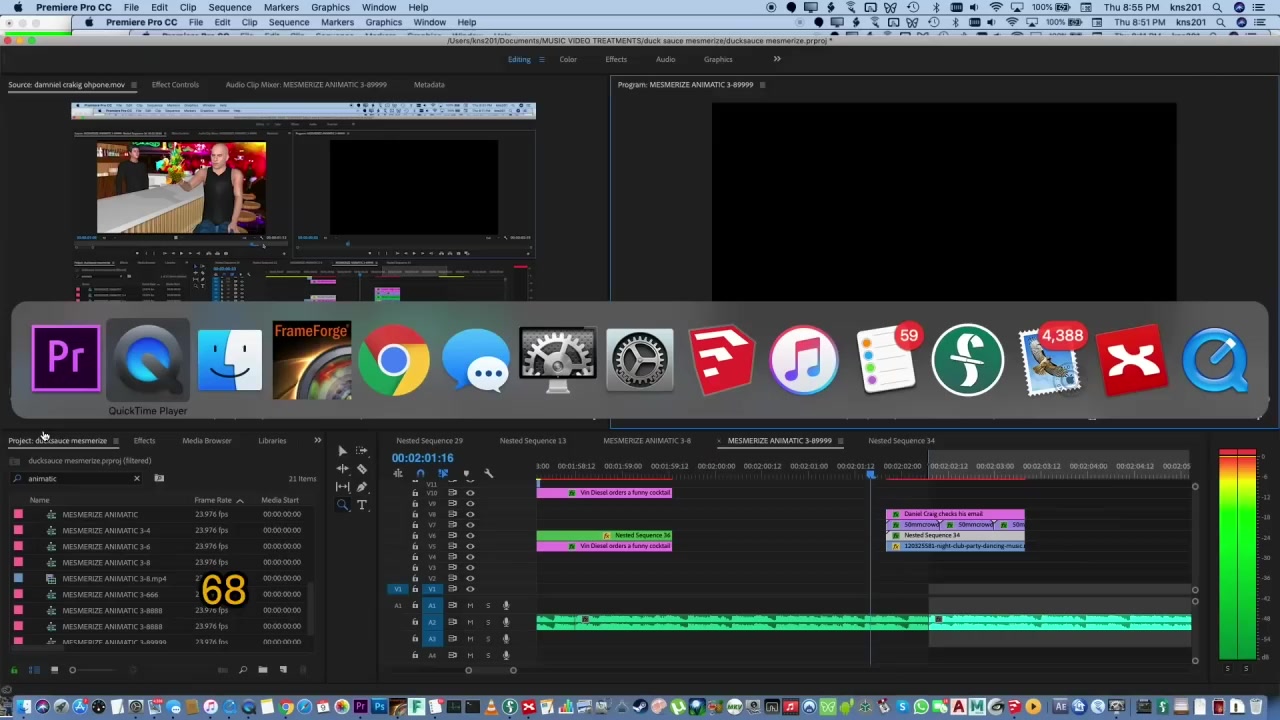The width and height of the screenshot is (1280, 720).
Task: Open Libraries panel tab
Action: coord(272,440)
